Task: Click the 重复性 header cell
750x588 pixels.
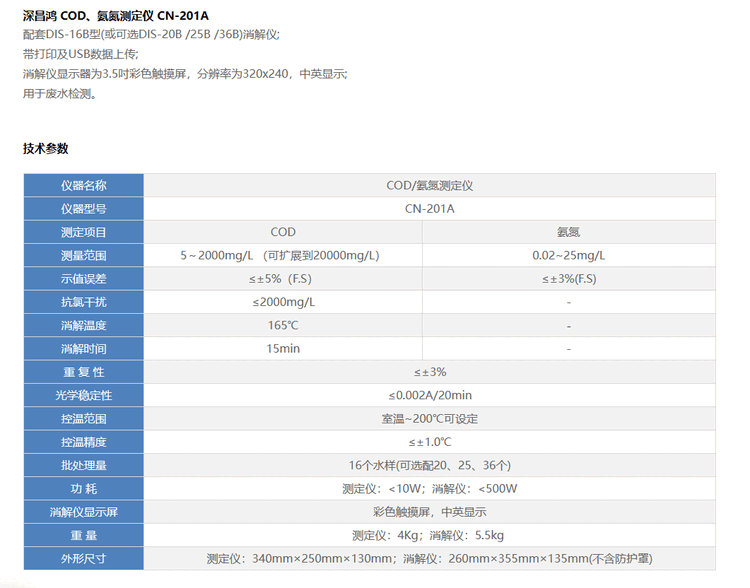Action: pos(84,372)
